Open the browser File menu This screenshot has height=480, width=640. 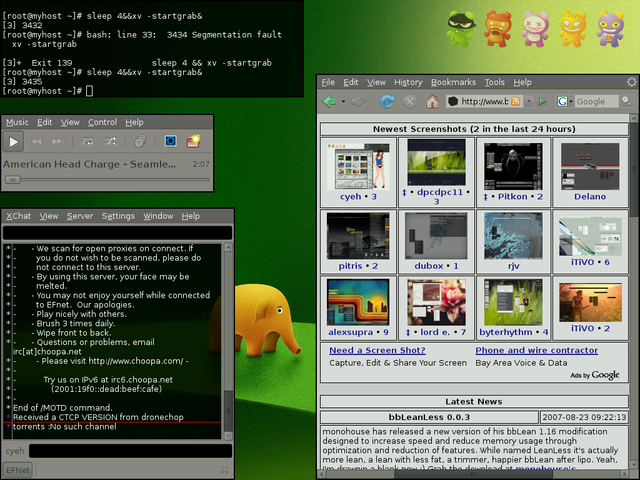point(328,82)
